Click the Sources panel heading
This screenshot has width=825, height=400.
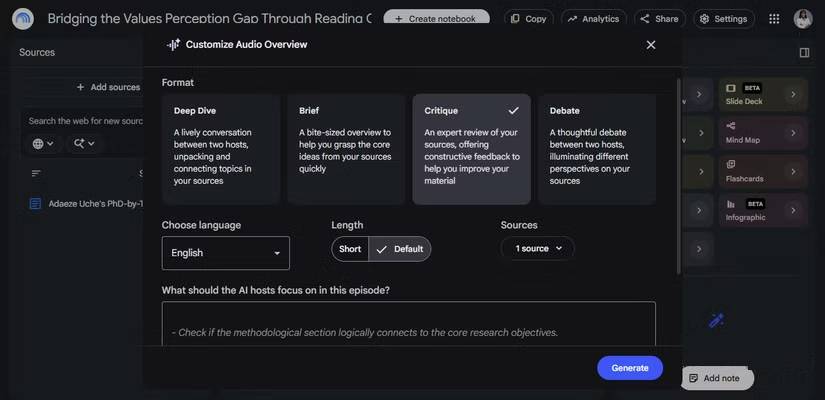click(x=37, y=53)
